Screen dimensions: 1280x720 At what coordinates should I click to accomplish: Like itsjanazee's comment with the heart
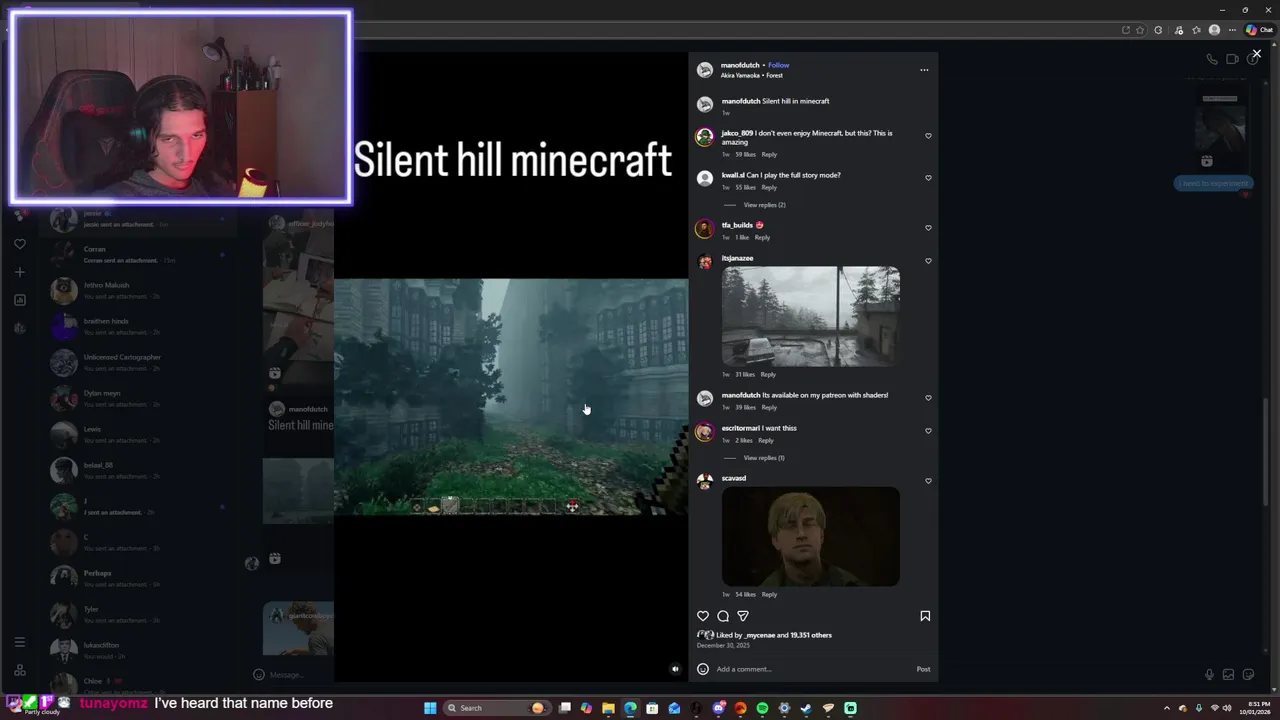point(928,261)
